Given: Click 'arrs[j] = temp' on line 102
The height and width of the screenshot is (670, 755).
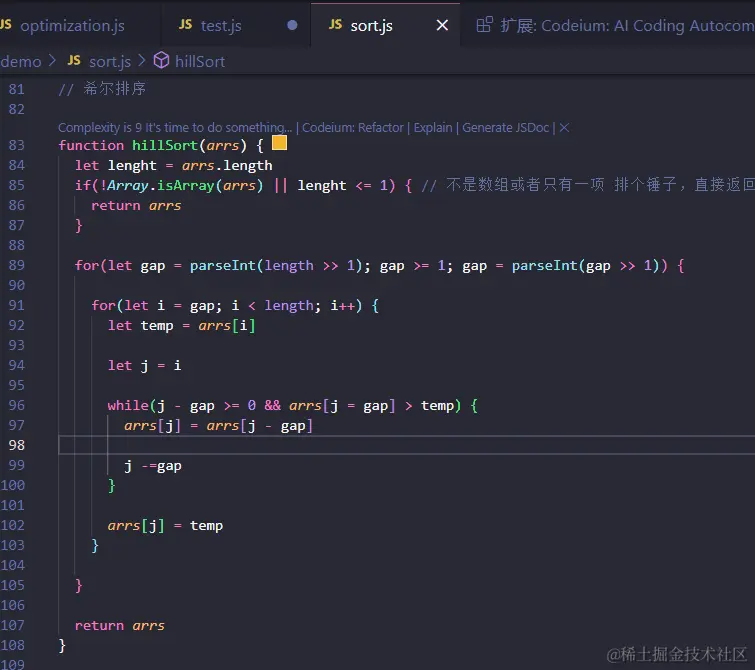Looking at the screenshot, I should (165, 525).
